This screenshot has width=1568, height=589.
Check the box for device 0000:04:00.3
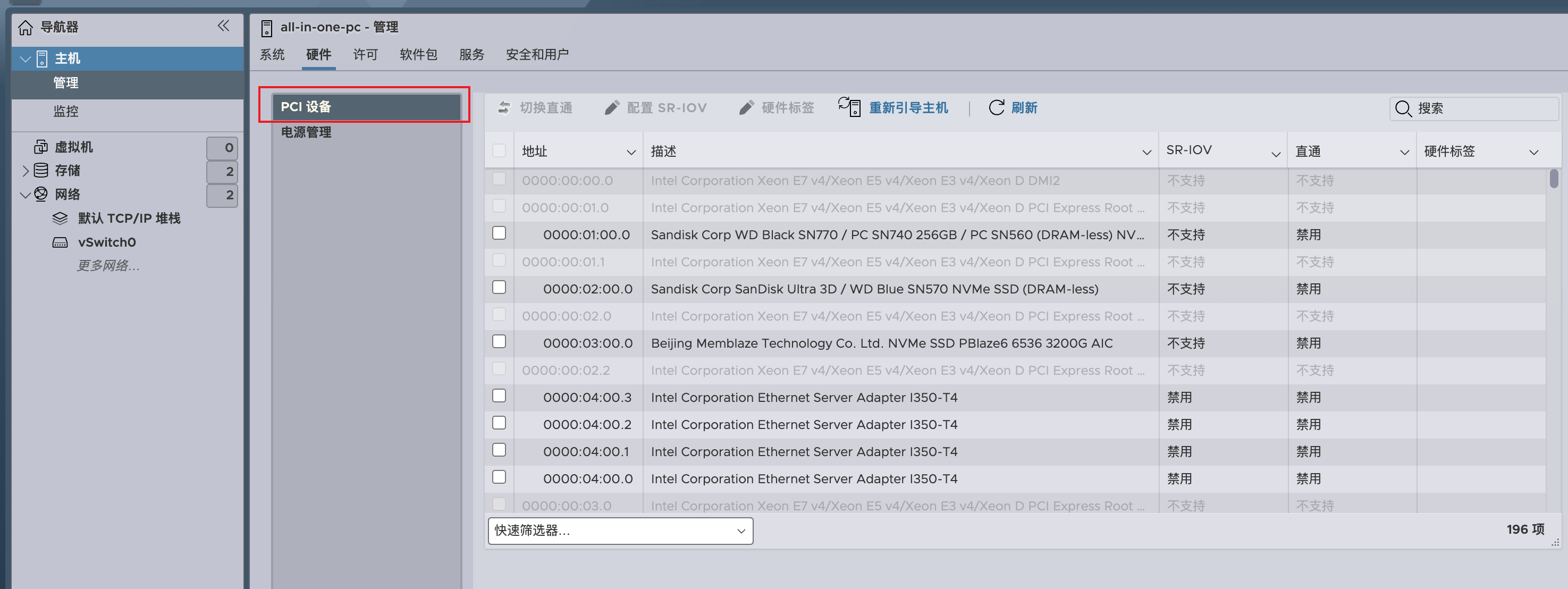tap(499, 396)
